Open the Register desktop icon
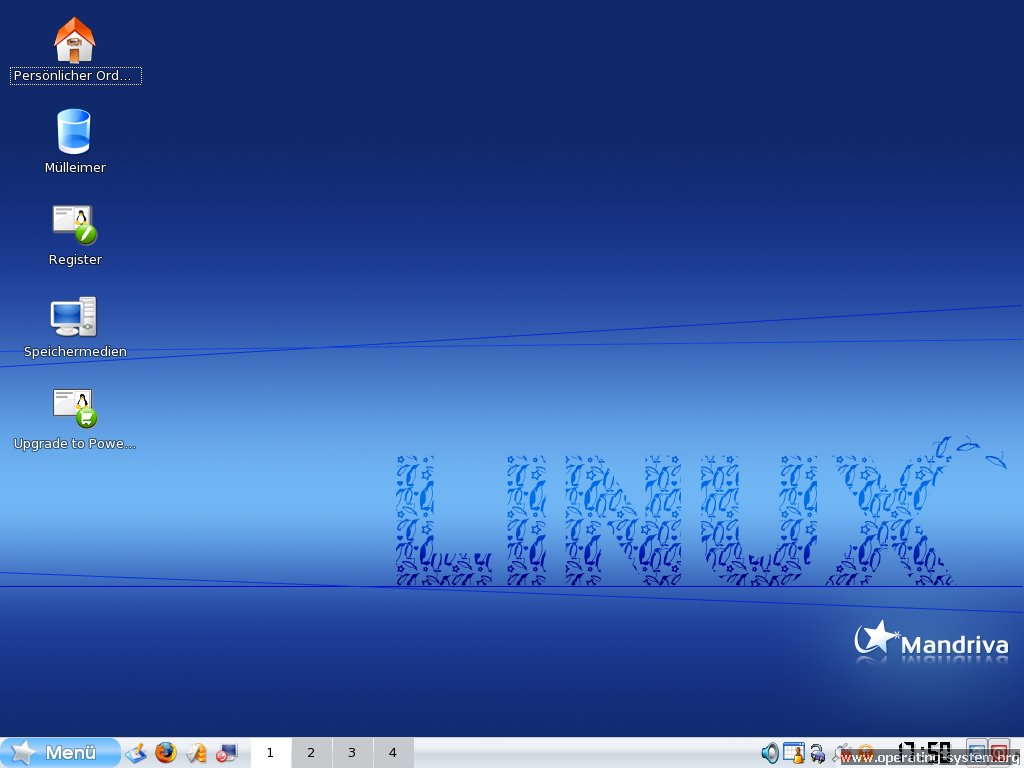The image size is (1024, 768). click(x=74, y=225)
